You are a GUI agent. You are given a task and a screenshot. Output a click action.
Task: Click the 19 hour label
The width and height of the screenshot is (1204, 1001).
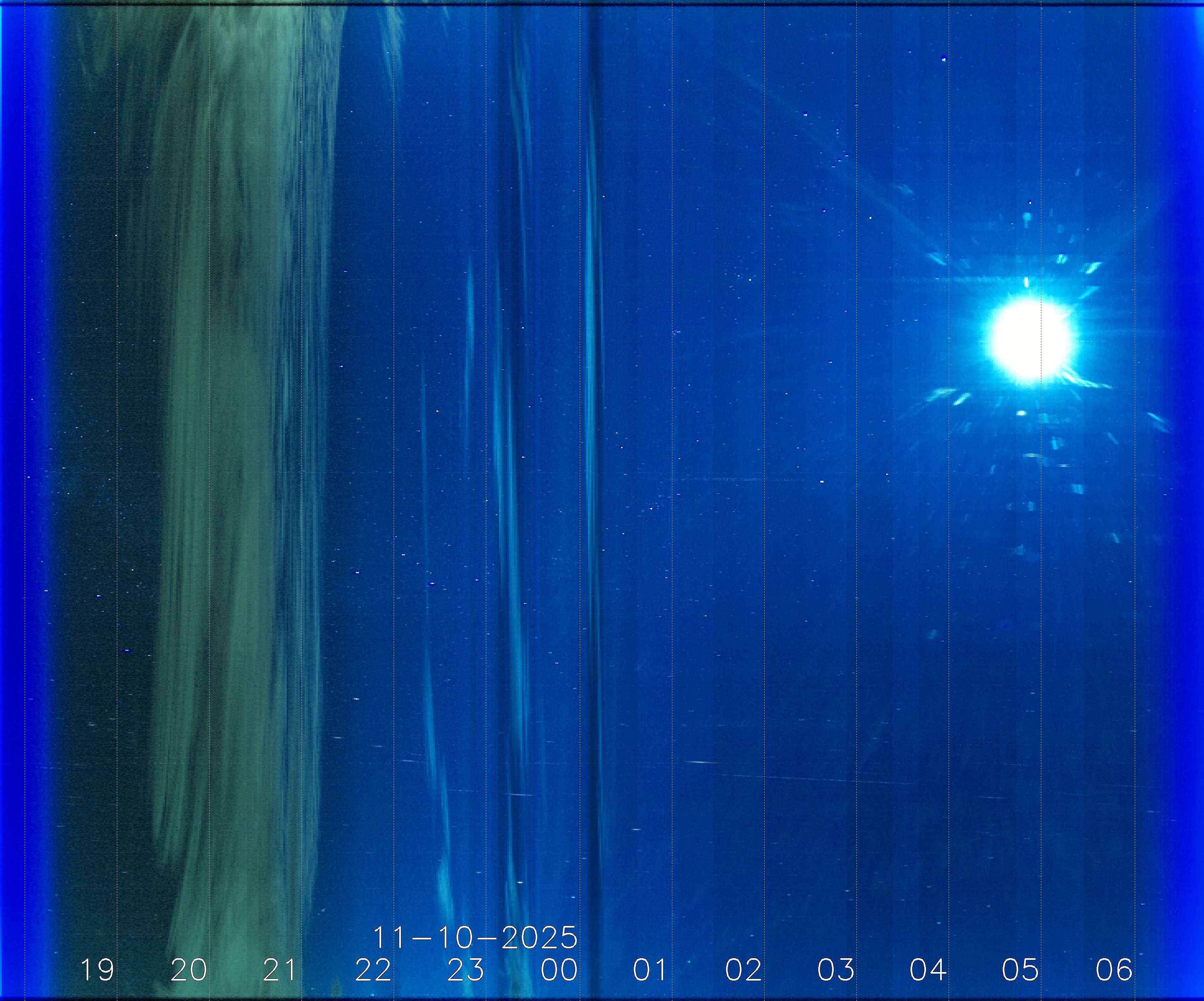(97, 970)
